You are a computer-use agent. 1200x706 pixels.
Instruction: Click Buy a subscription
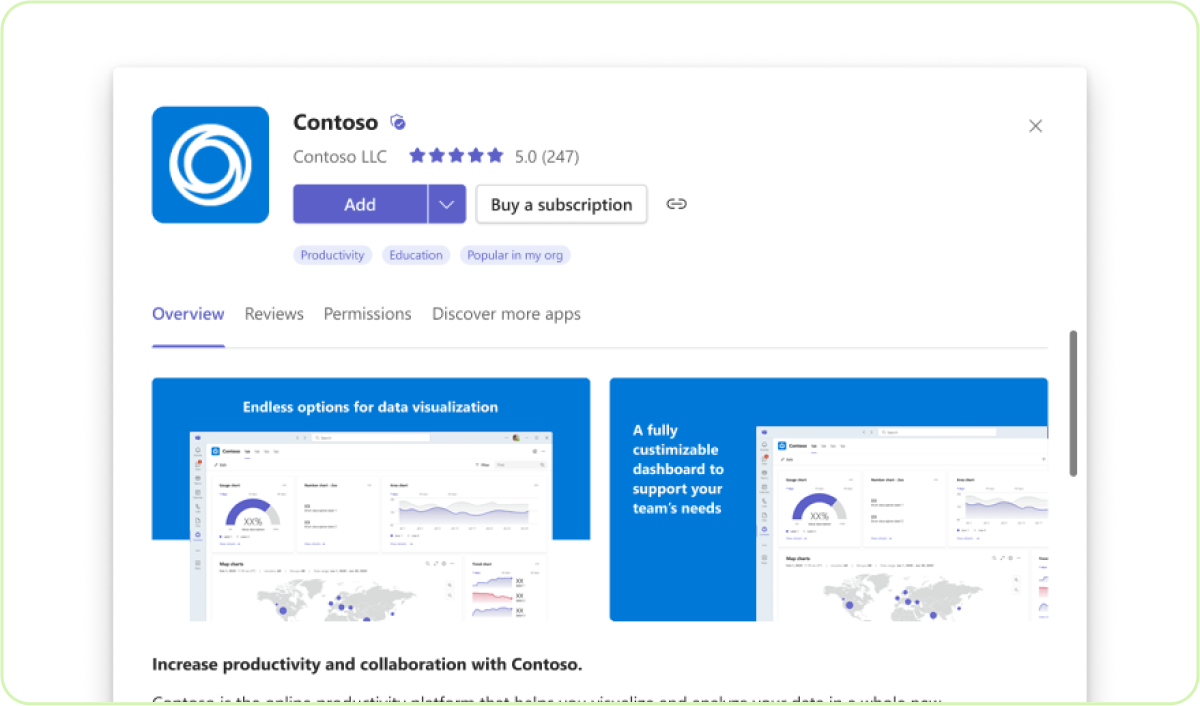click(x=561, y=204)
